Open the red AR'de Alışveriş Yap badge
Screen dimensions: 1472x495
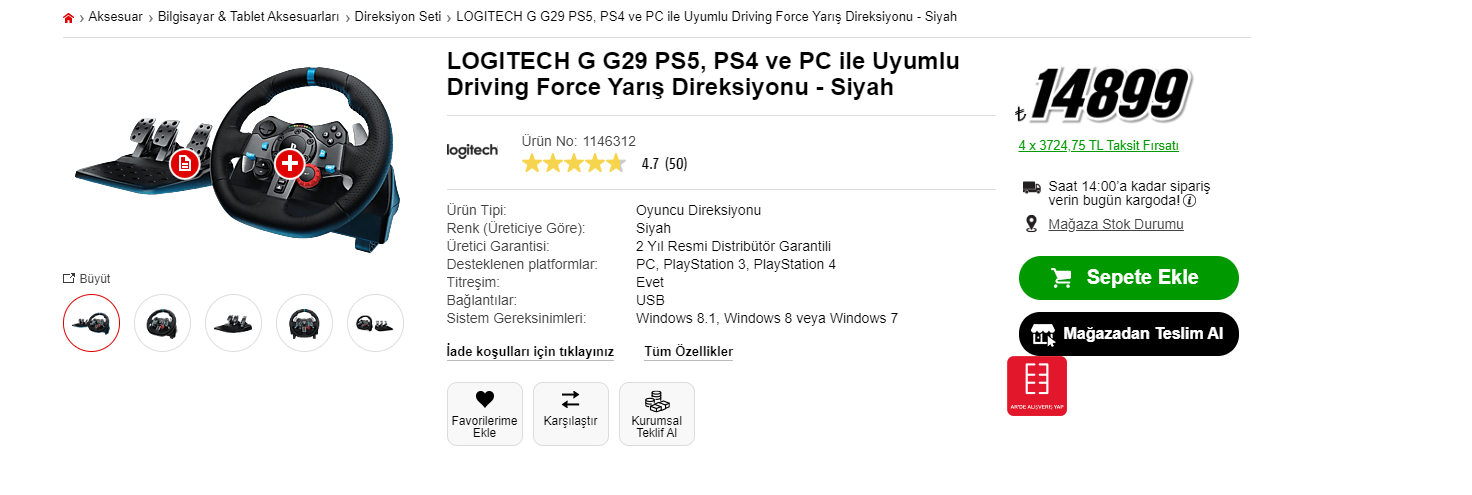click(x=1037, y=386)
